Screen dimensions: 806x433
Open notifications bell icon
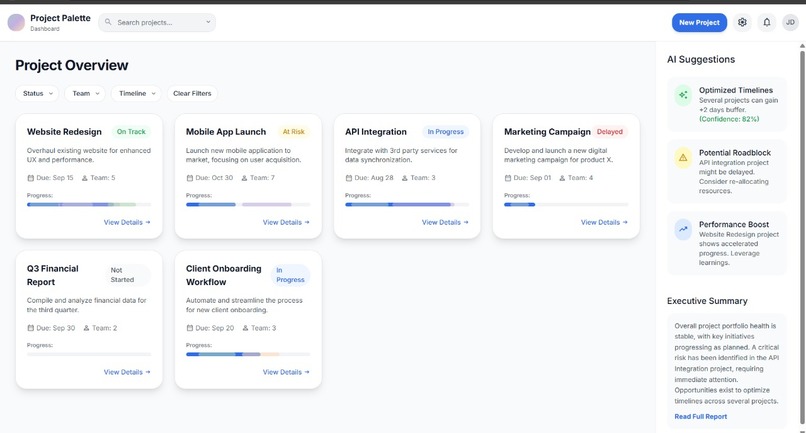click(x=766, y=23)
